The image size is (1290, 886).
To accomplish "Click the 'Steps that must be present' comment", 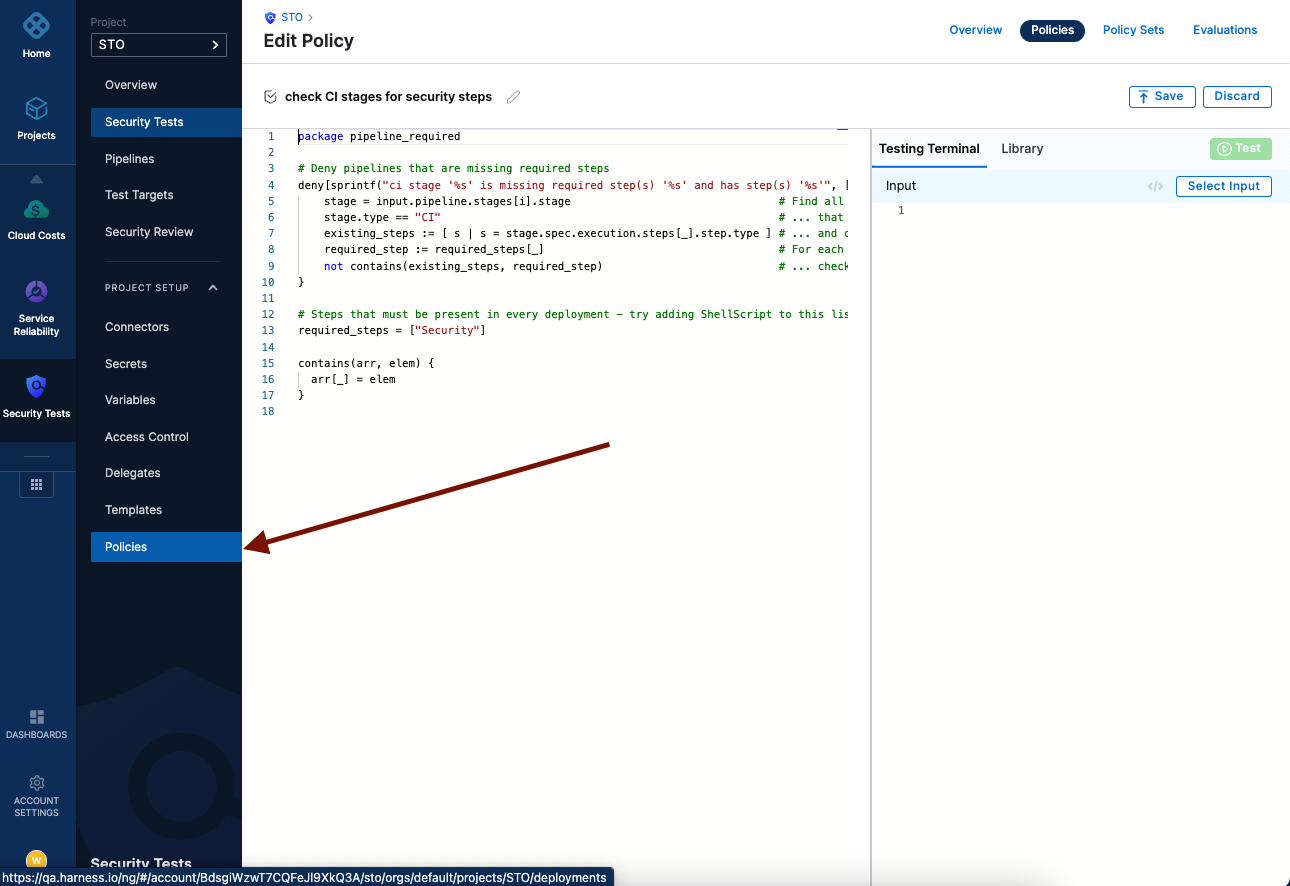I will pos(573,314).
